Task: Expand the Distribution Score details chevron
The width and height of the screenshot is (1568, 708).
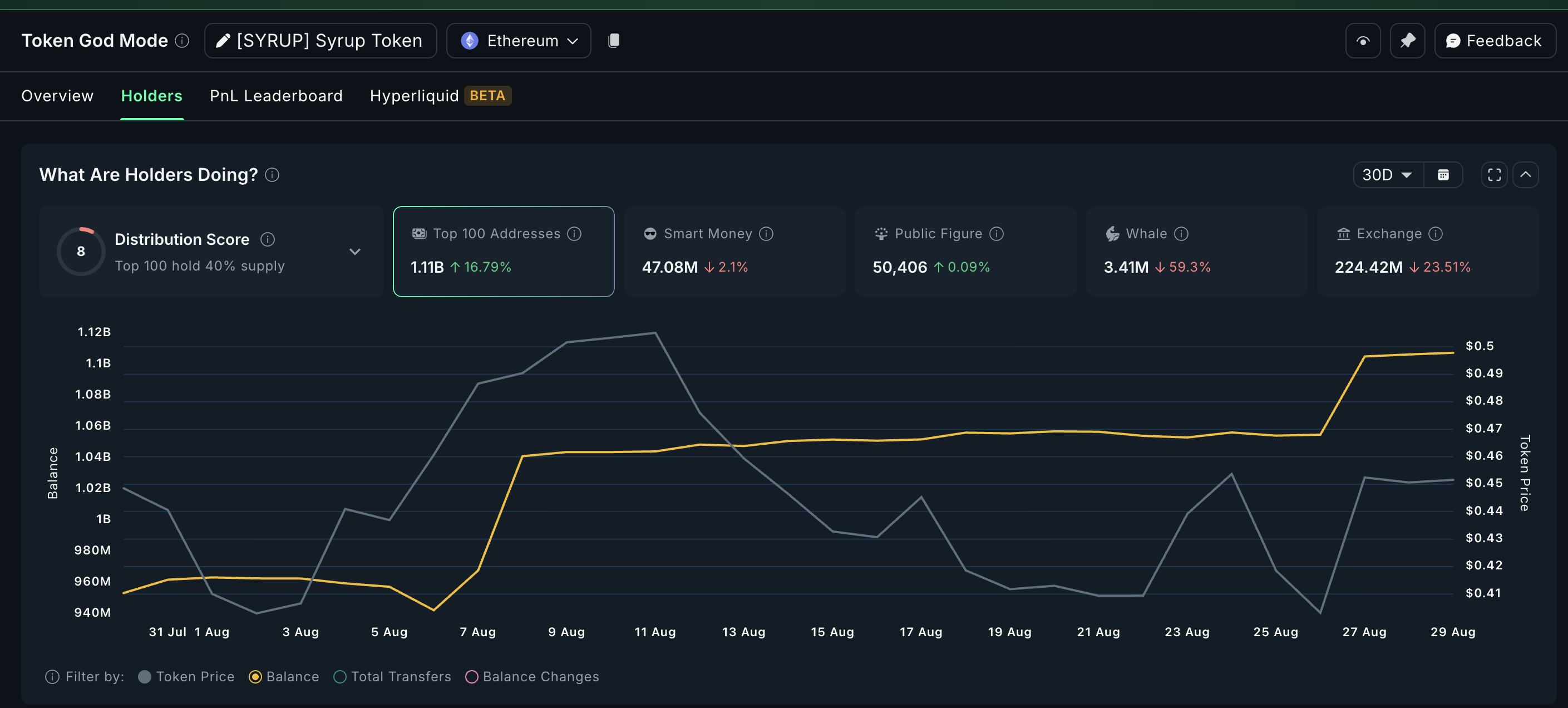Action: [x=356, y=252]
